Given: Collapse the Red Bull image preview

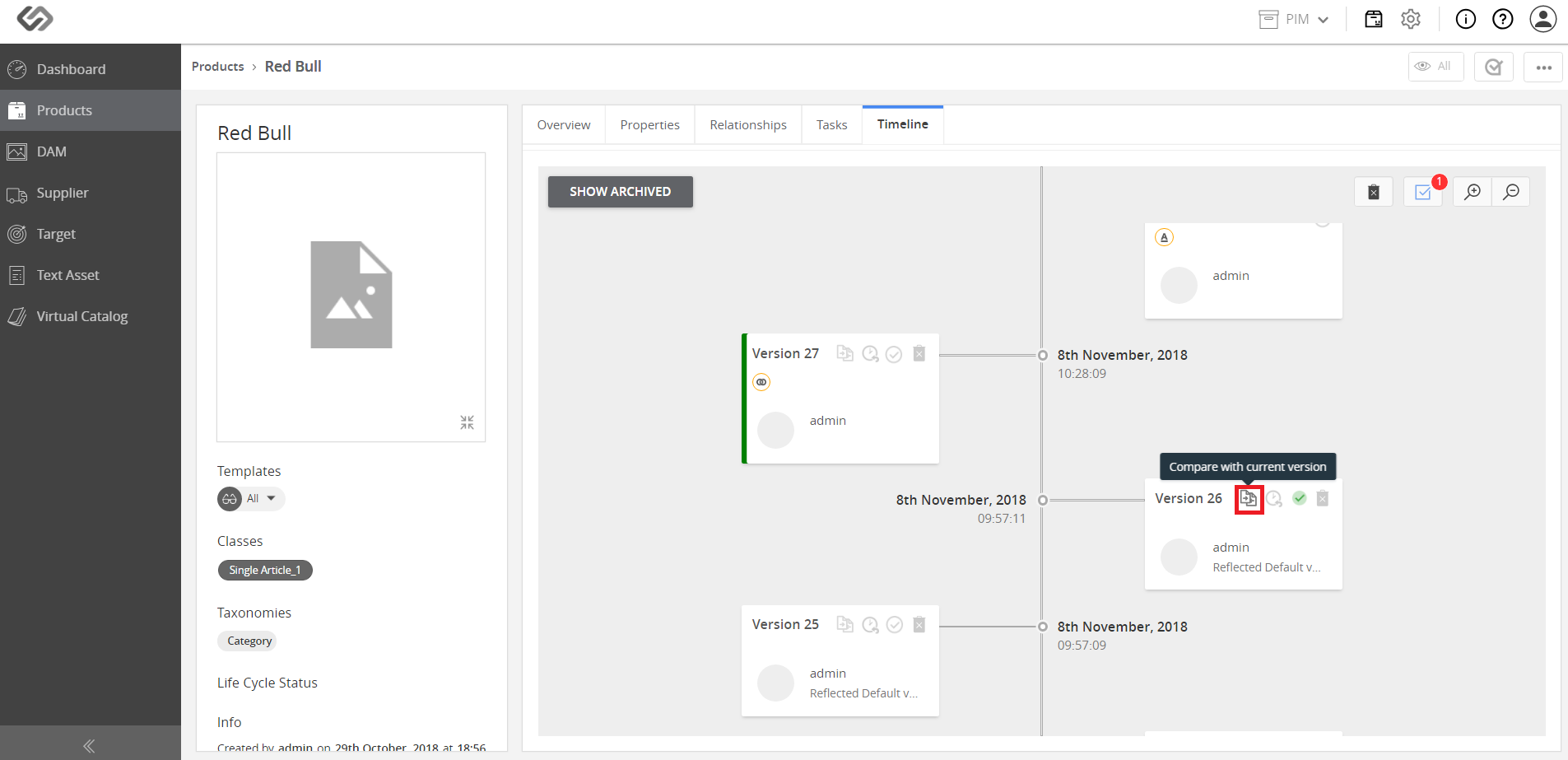Looking at the screenshot, I should tap(467, 422).
